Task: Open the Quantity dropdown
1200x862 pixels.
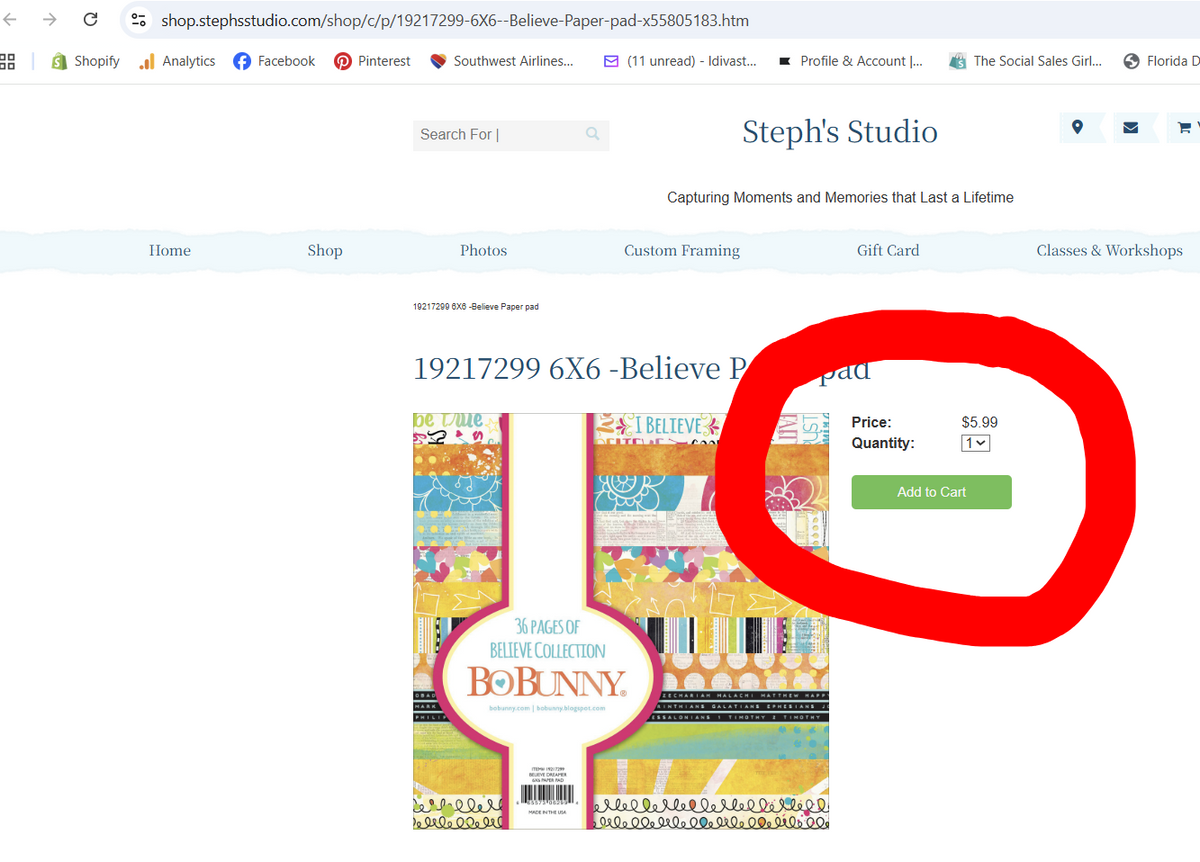Action: [x=975, y=443]
